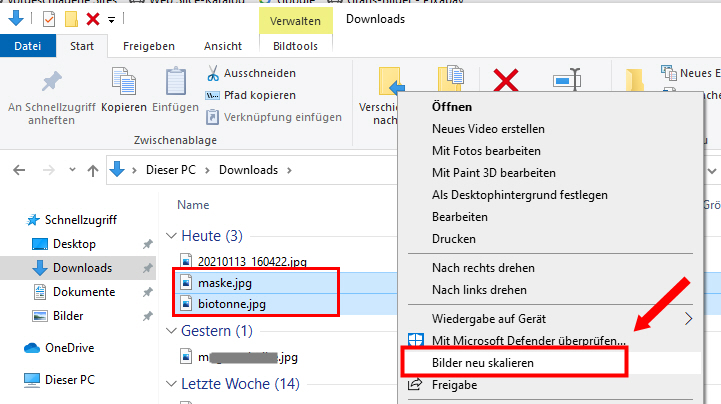Go back with the left arrow
The height and width of the screenshot is (404, 721).
tap(20, 170)
